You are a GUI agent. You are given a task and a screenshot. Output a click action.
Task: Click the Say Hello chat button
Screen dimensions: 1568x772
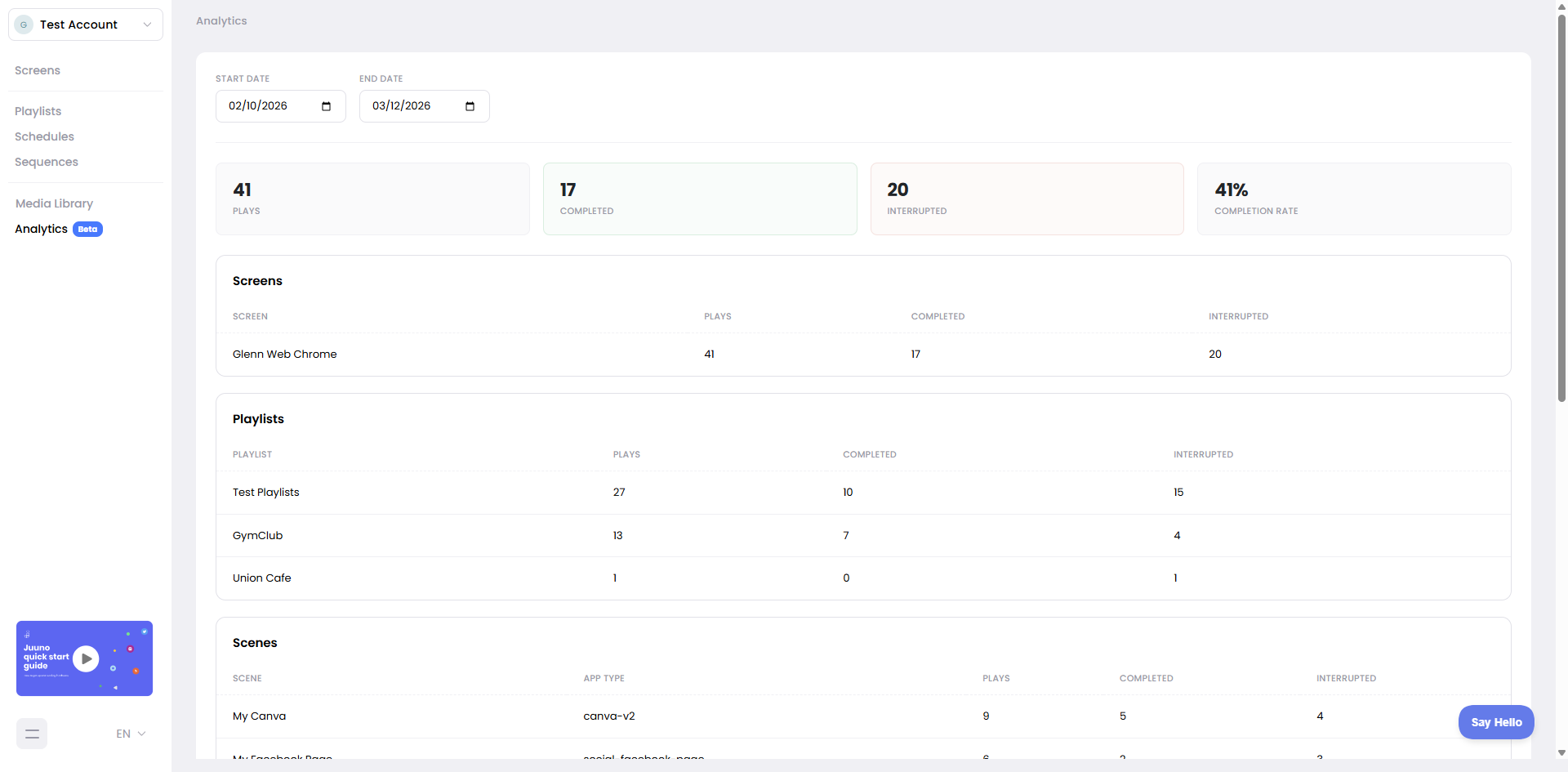click(1496, 722)
